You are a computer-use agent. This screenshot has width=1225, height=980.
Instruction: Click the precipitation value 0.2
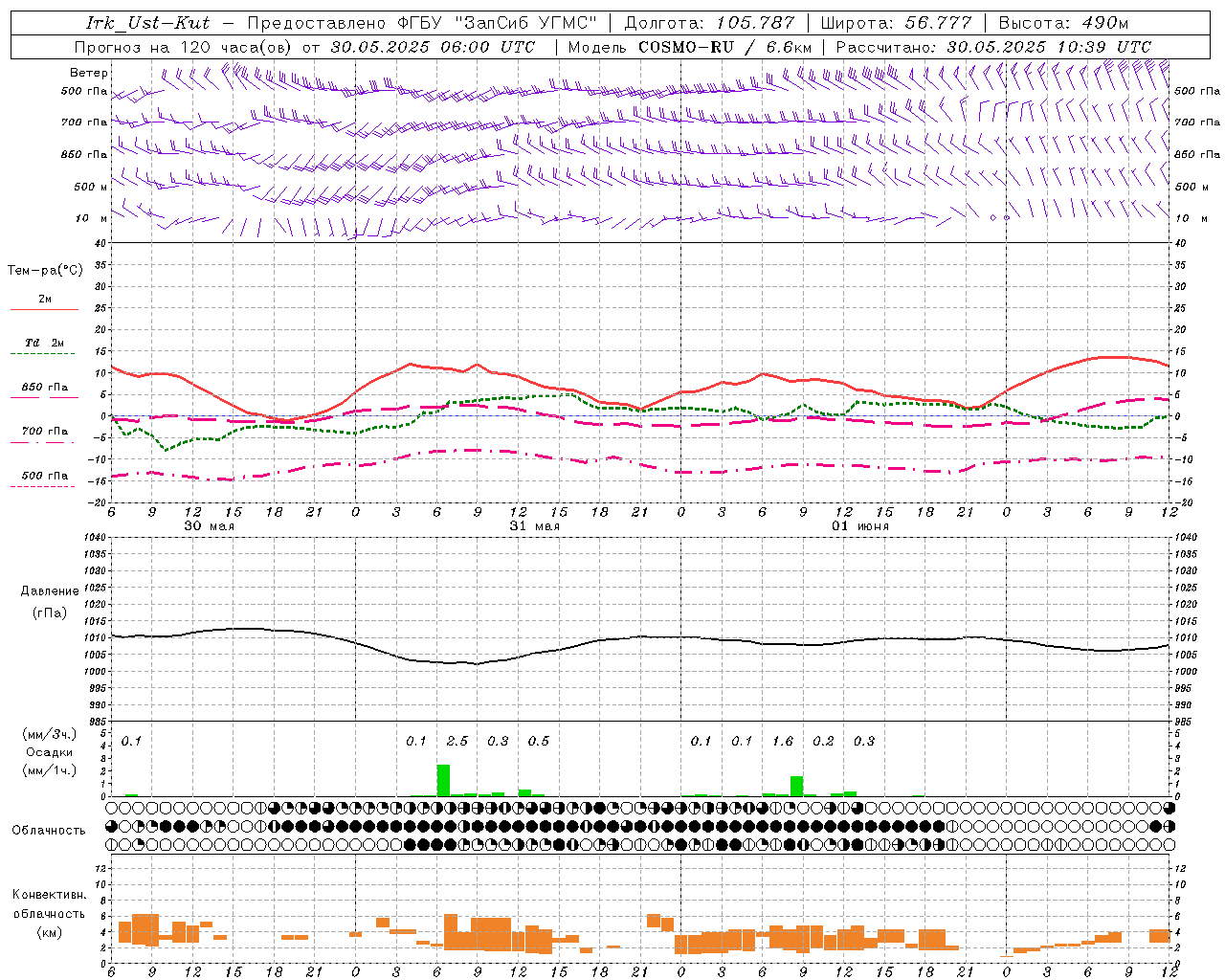click(823, 742)
